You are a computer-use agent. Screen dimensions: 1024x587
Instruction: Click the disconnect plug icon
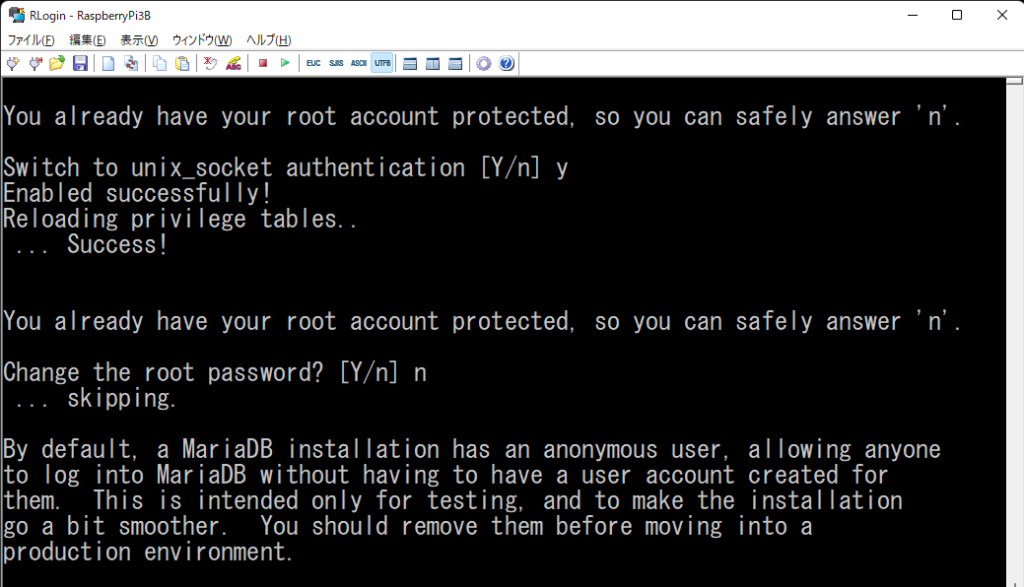pos(35,63)
